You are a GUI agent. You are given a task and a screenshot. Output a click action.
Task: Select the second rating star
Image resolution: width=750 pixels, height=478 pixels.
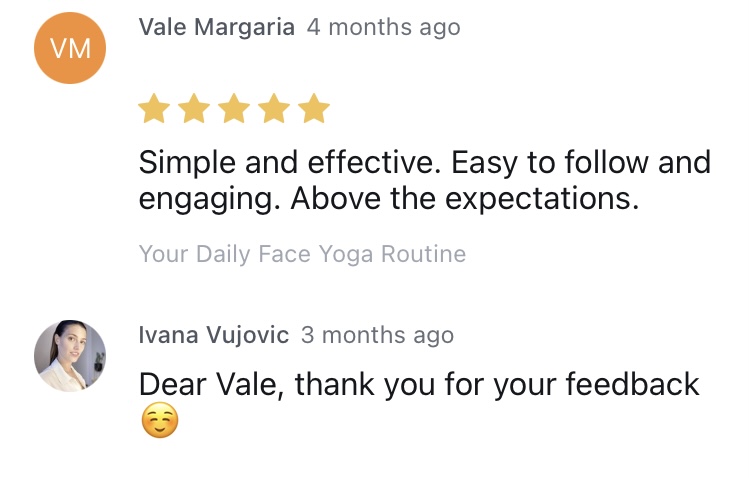point(194,109)
